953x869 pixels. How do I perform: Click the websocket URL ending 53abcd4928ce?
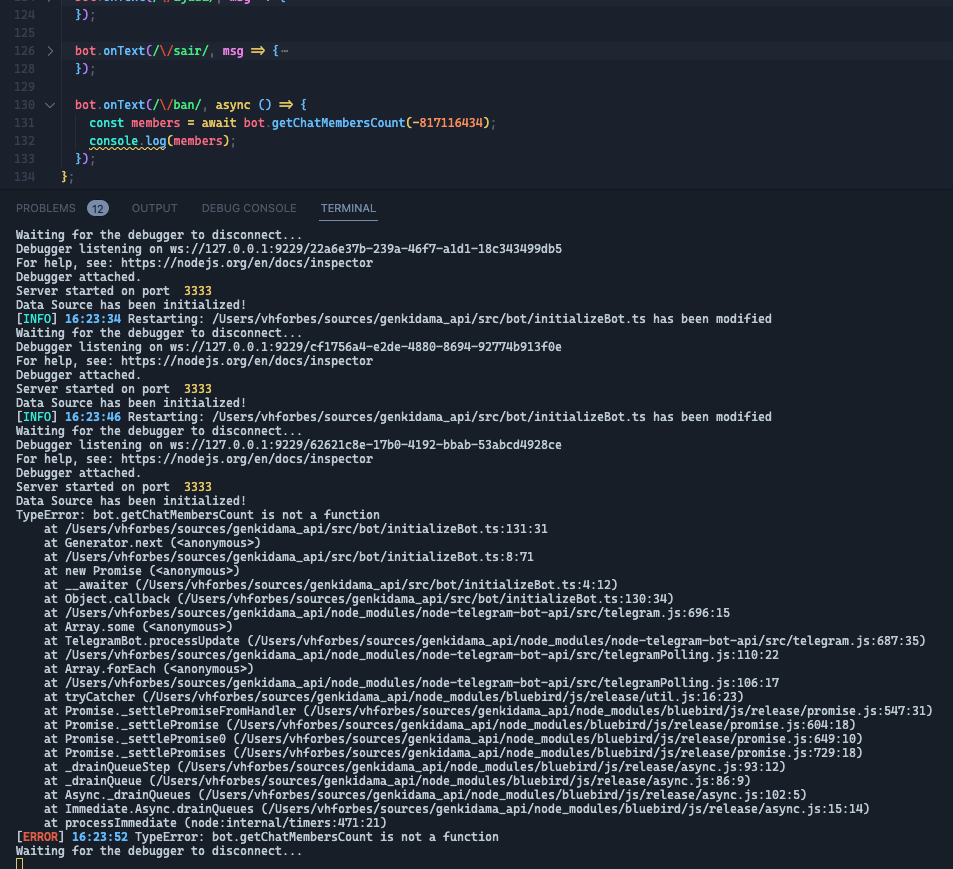[x=366, y=445]
